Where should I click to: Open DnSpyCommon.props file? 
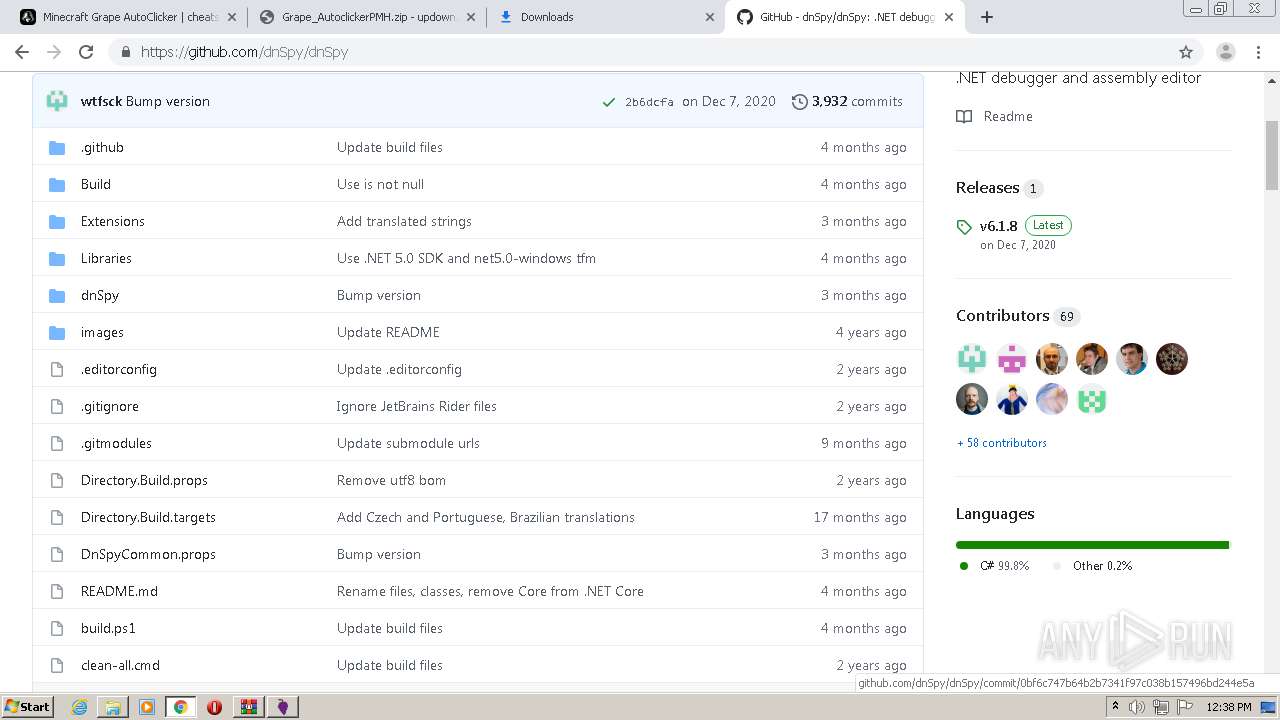148,555
